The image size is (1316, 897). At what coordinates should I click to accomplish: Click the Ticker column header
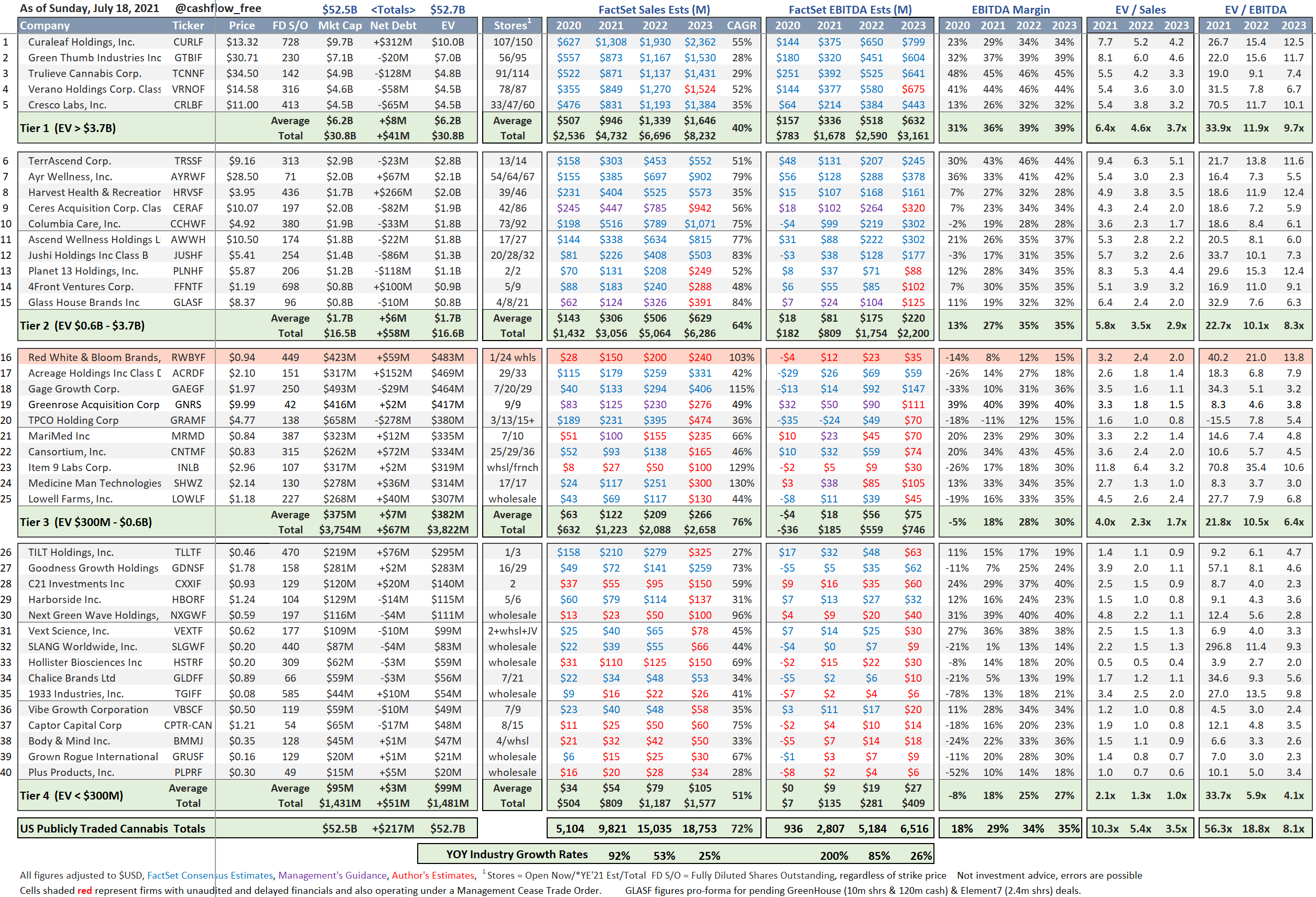(x=188, y=26)
